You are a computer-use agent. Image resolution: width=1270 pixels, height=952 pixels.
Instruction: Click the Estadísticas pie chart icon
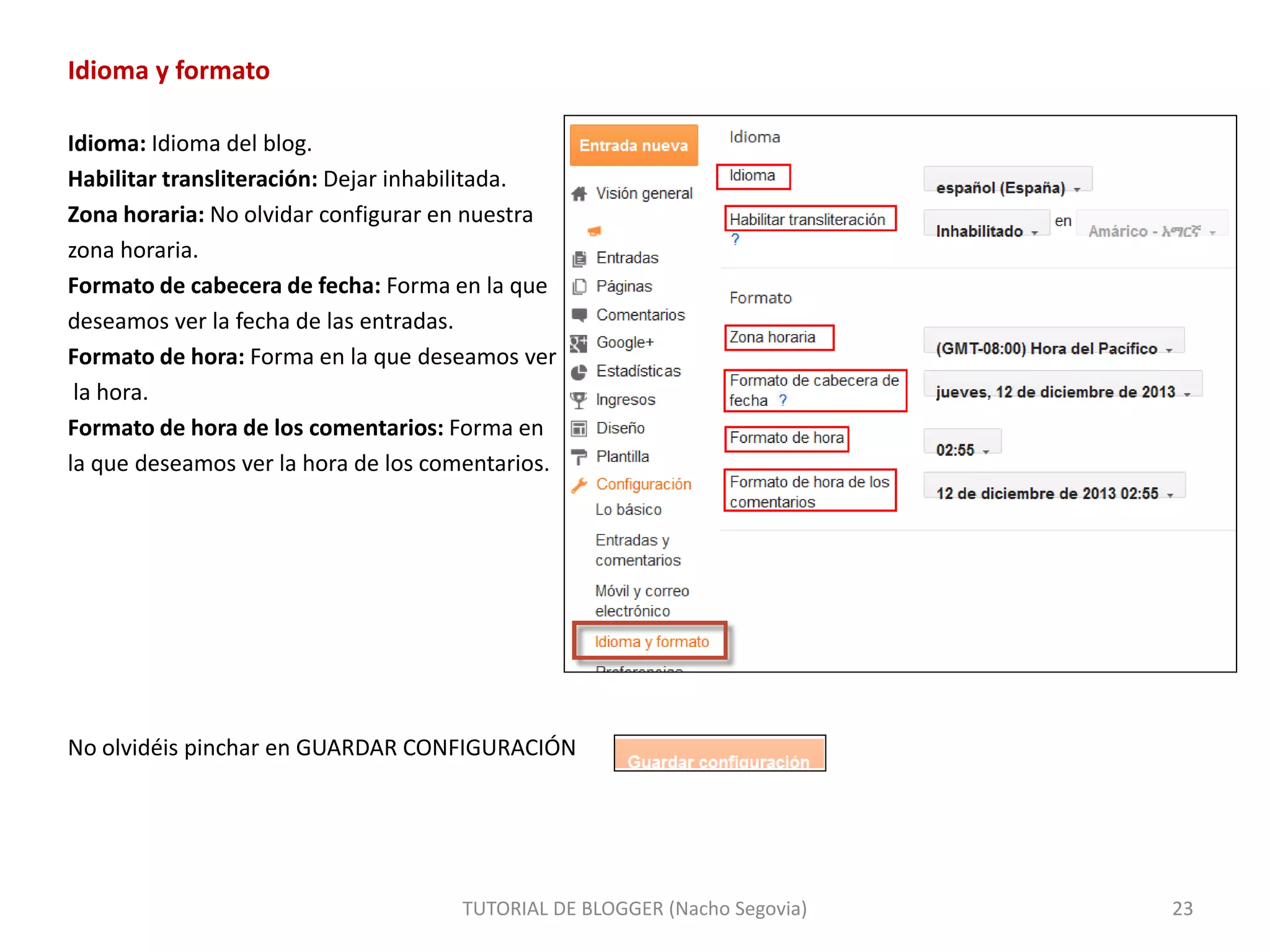point(579,372)
